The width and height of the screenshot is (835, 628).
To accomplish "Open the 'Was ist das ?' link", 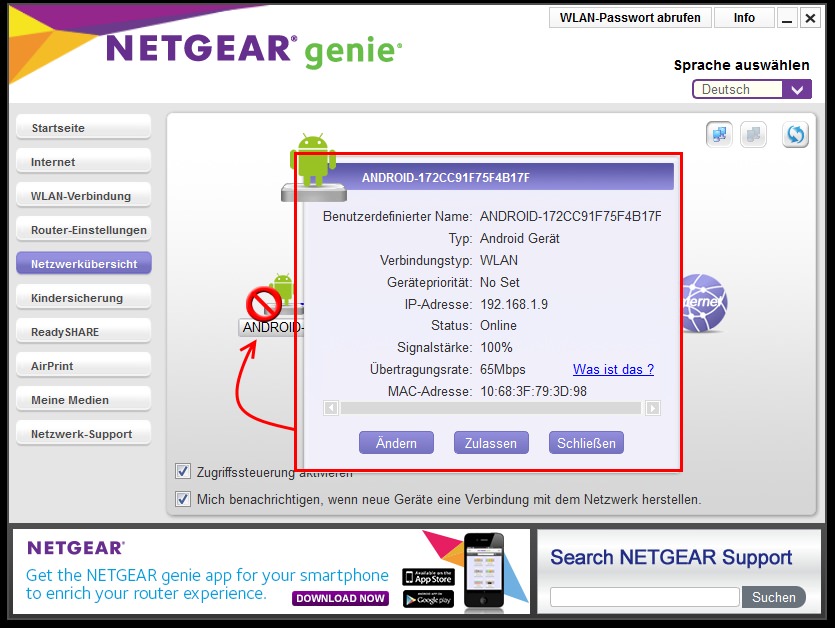I will pos(613,369).
